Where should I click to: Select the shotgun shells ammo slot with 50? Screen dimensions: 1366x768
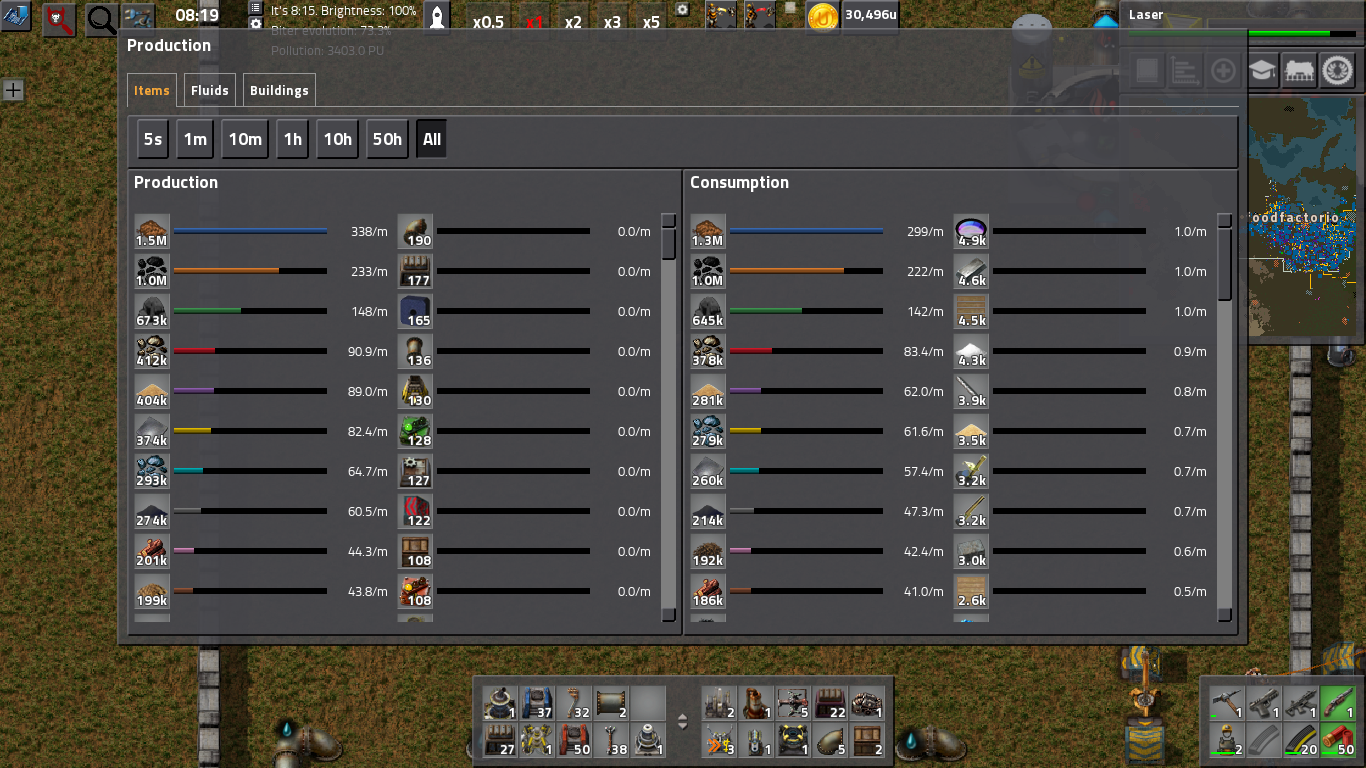pyautogui.click(x=1338, y=740)
